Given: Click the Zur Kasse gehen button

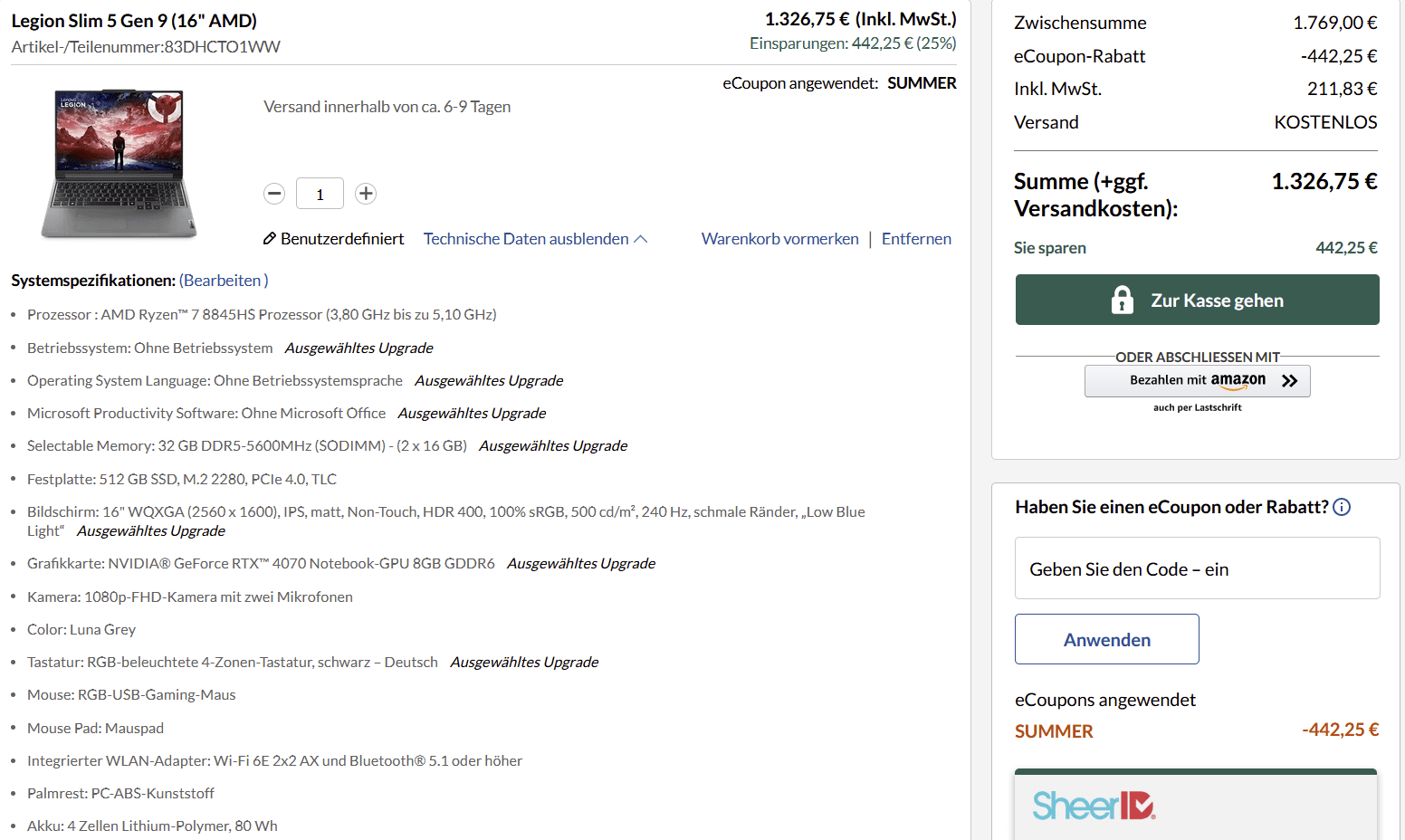Looking at the screenshot, I should [x=1197, y=300].
